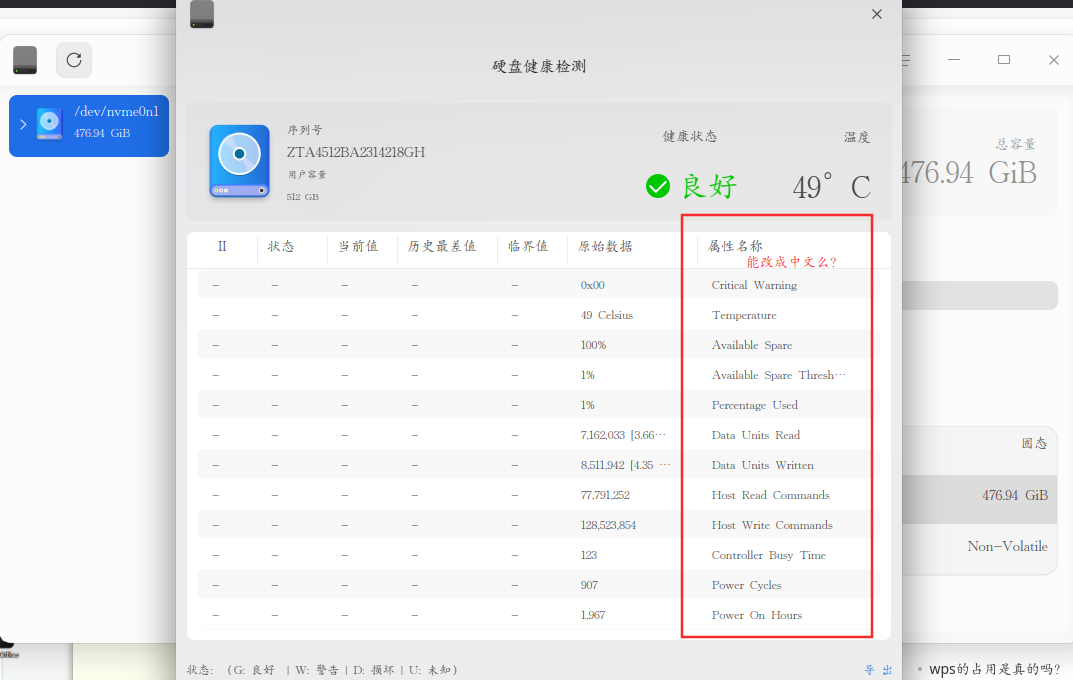
Task: Click the hard disk icon in dialog title bar
Action: (202, 14)
